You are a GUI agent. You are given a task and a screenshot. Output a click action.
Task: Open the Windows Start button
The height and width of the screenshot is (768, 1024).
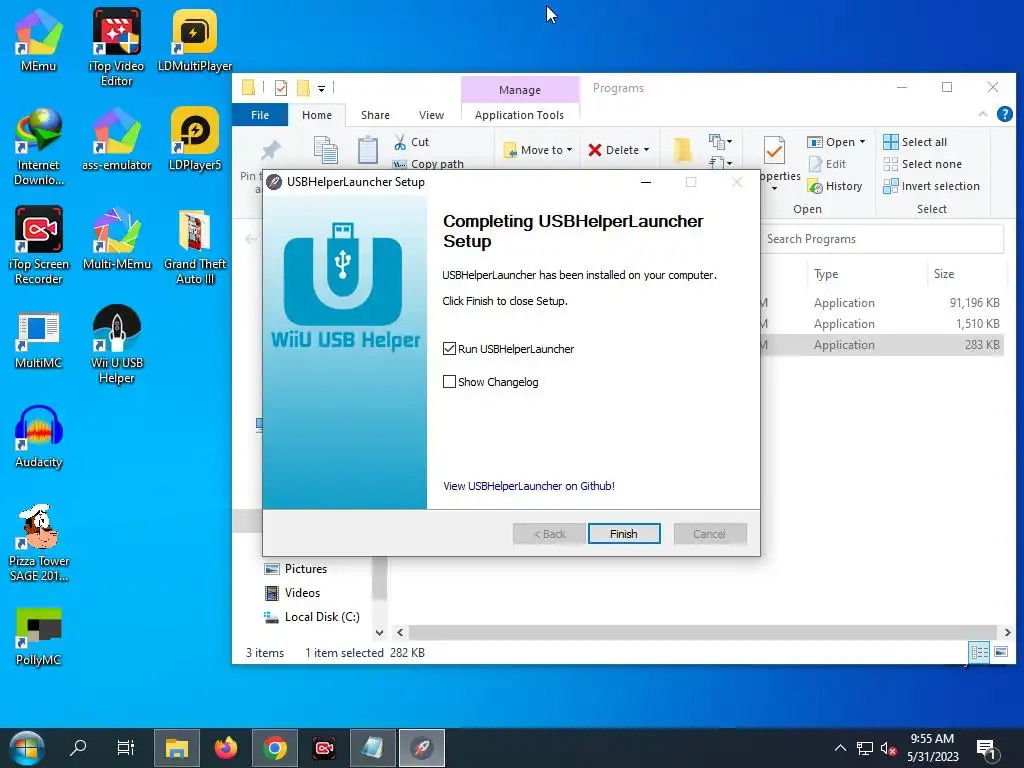[26, 748]
